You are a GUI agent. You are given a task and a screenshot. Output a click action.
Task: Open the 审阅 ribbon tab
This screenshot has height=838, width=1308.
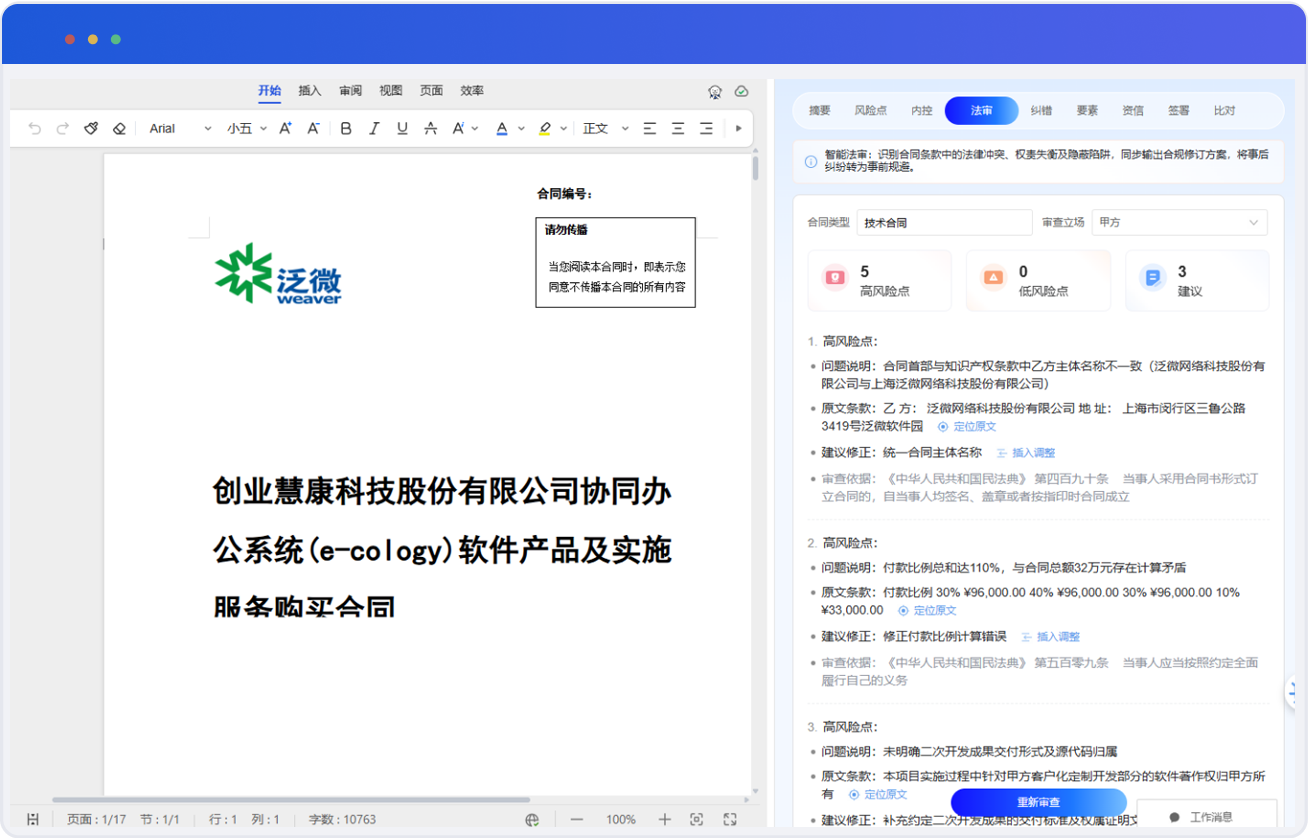click(x=350, y=91)
